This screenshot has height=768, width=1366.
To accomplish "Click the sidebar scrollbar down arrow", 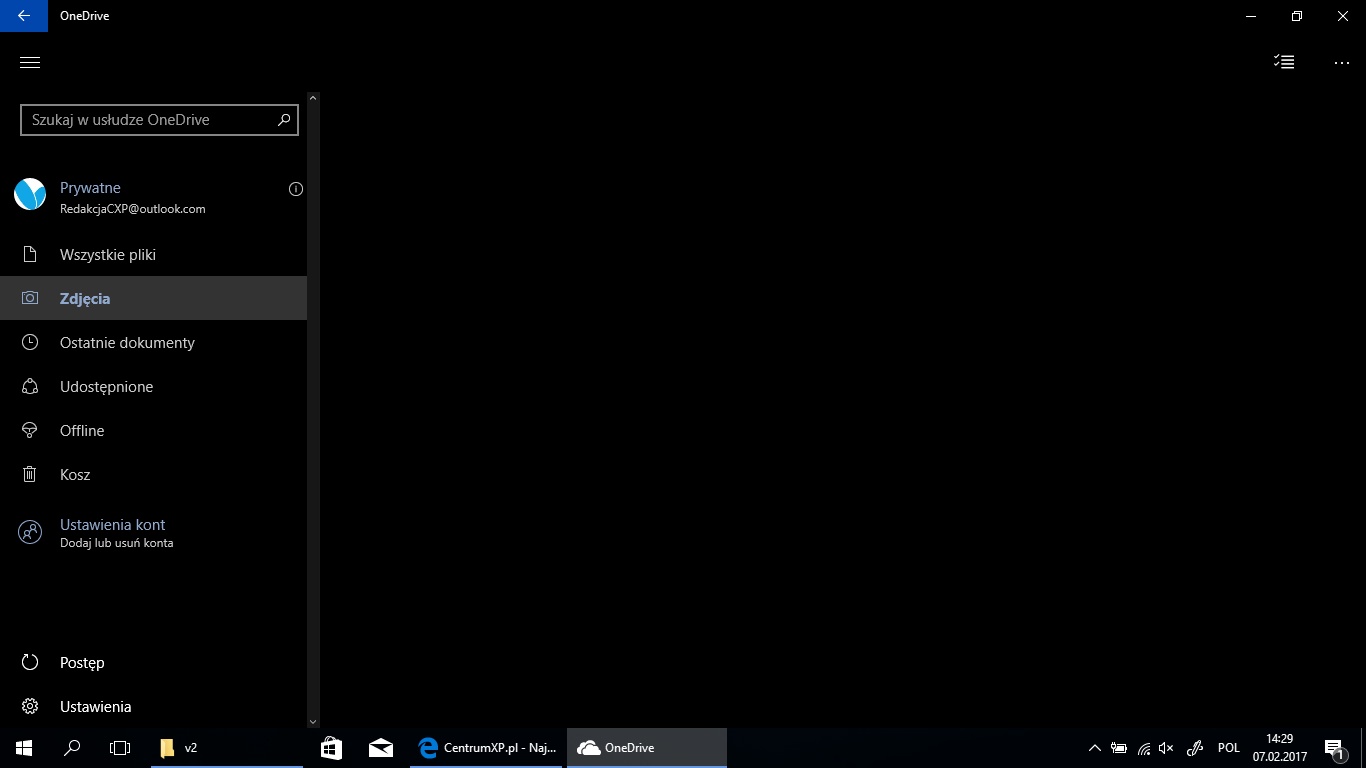I will click(313, 721).
